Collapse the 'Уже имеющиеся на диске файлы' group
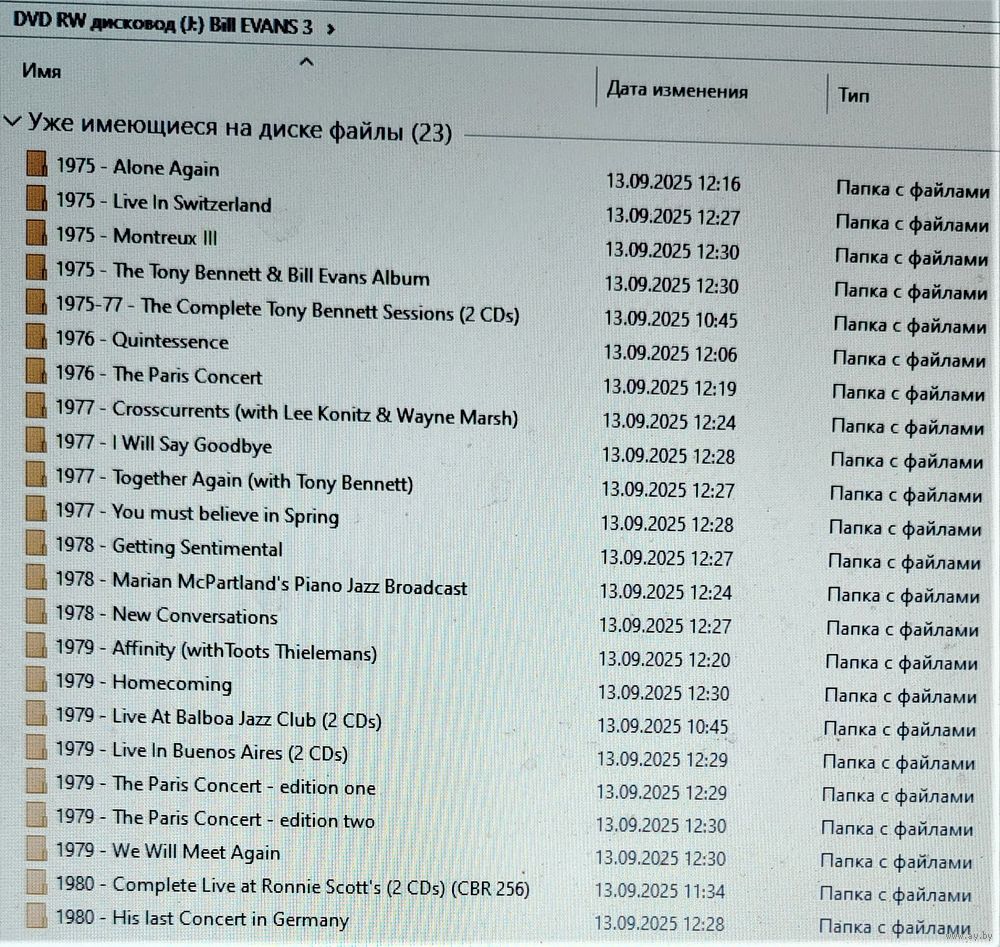The width and height of the screenshot is (1000, 947). [x=12, y=123]
